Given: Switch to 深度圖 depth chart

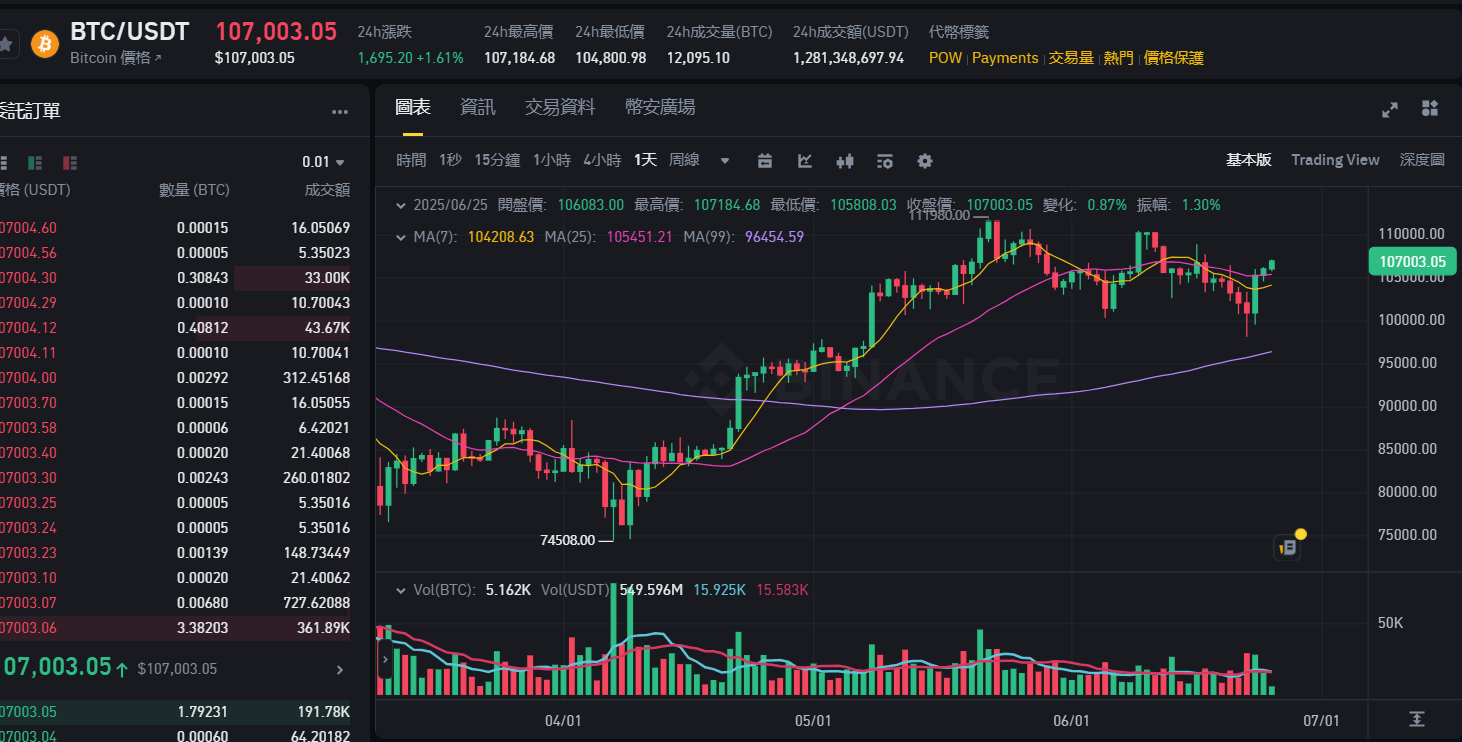Looking at the screenshot, I should click(x=1422, y=160).
